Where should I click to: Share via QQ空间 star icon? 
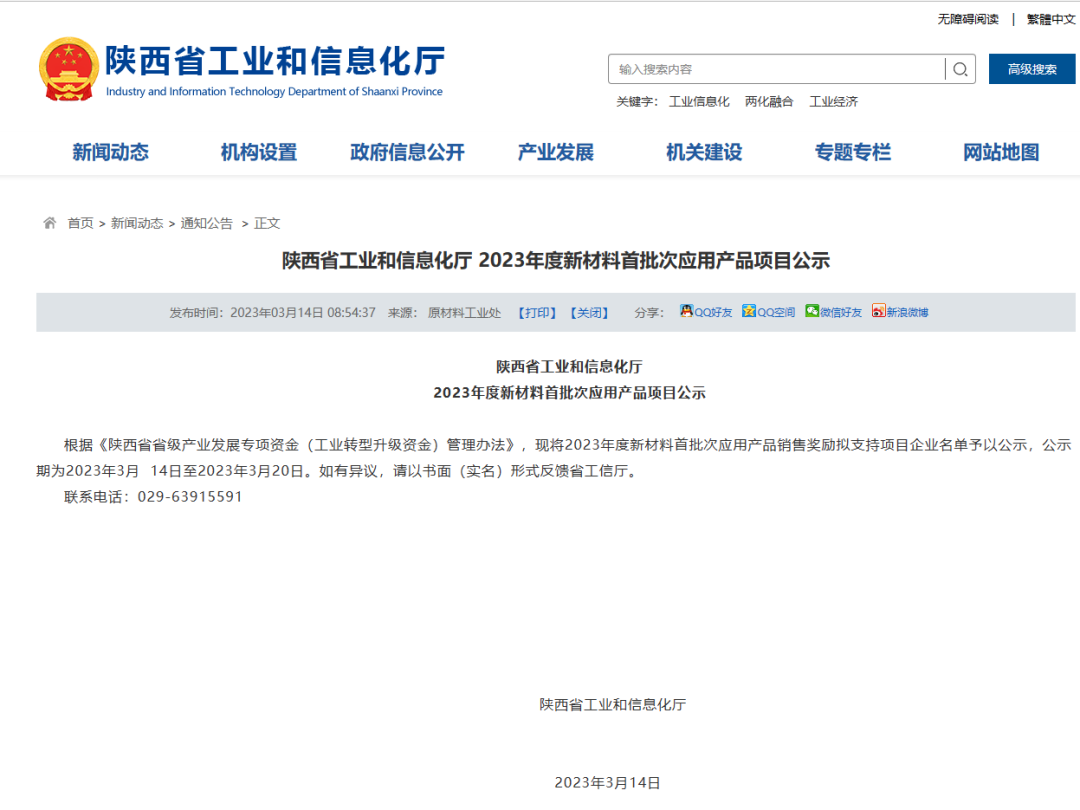(749, 311)
